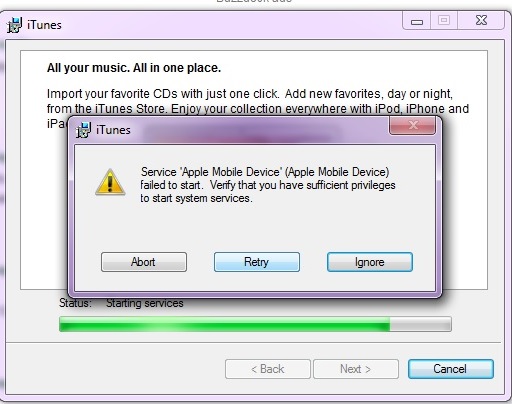Close the iTunes error dialog

click(412, 125)
